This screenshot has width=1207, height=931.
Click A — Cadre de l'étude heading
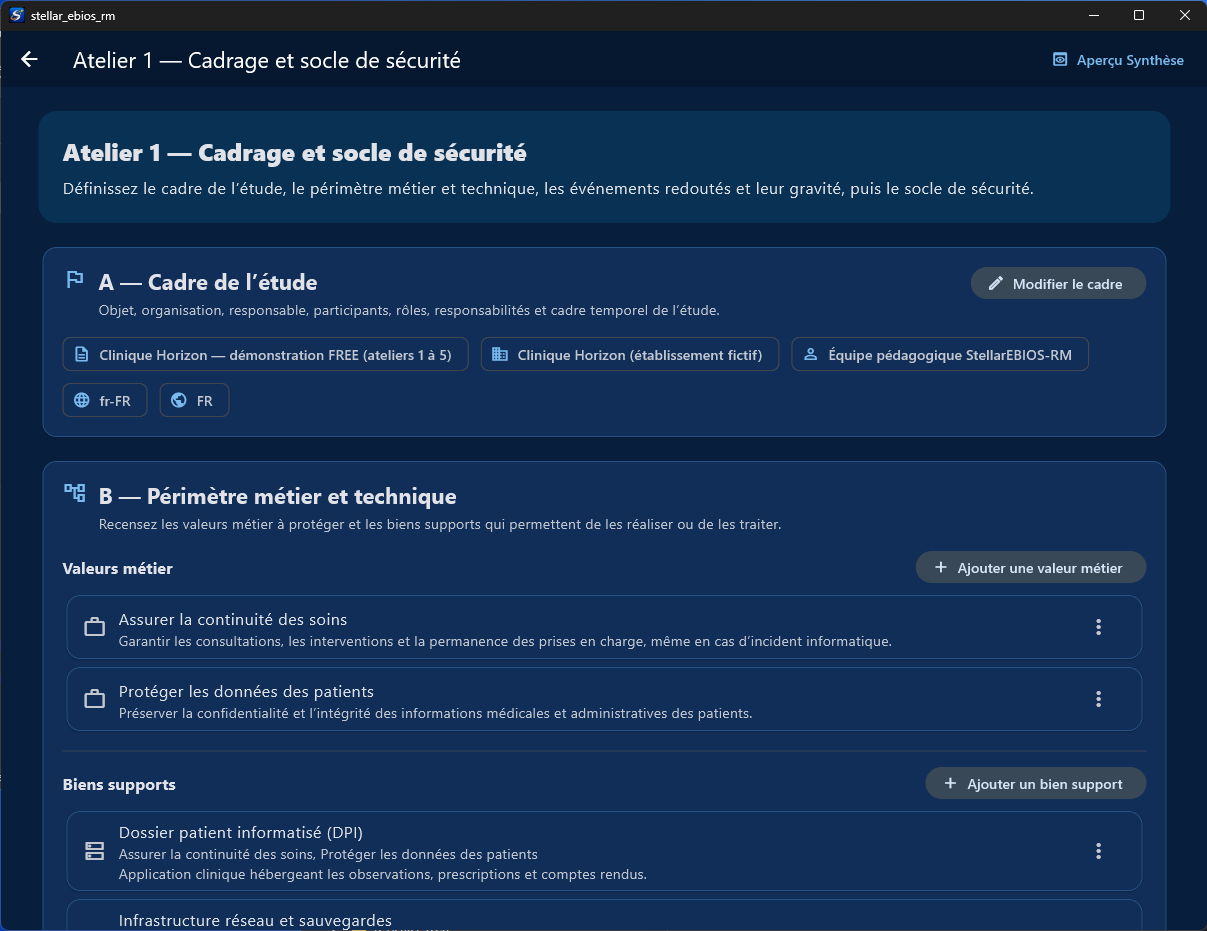tap(208, 283)
